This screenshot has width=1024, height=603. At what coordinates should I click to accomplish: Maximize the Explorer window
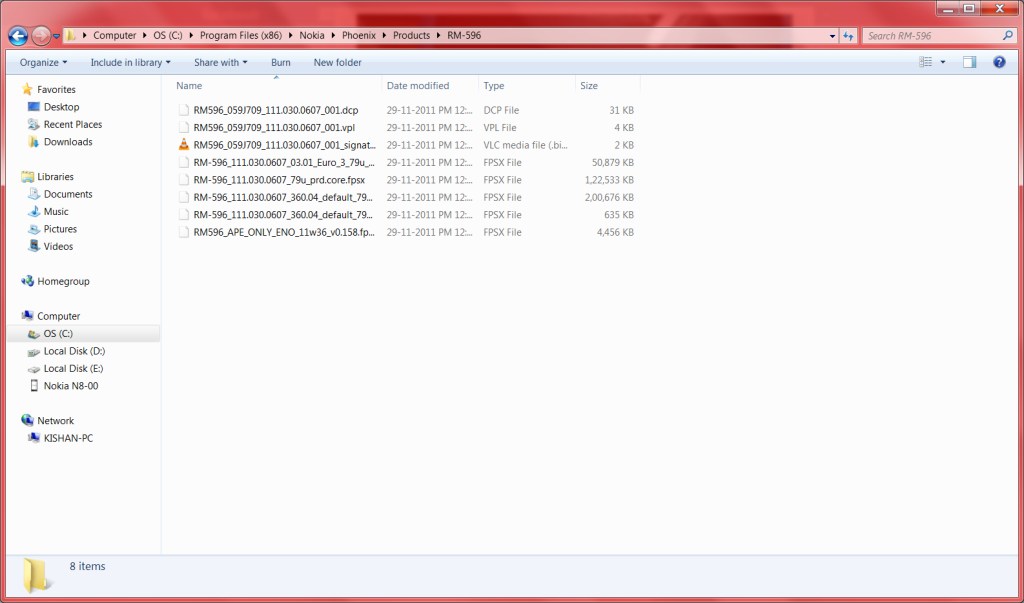click(969, 8)
